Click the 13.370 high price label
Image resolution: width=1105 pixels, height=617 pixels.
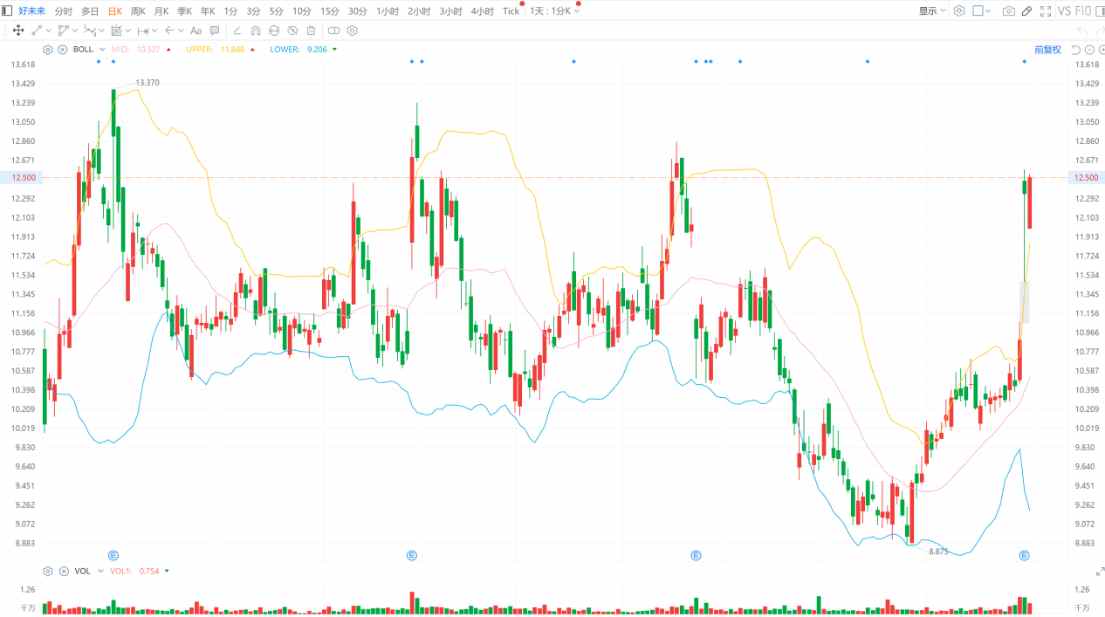147,82
